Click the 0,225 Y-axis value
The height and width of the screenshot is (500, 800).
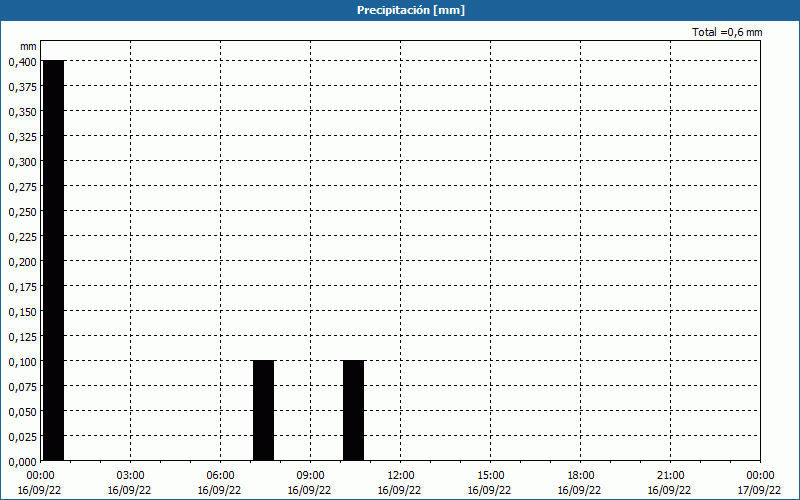point(22,237)
